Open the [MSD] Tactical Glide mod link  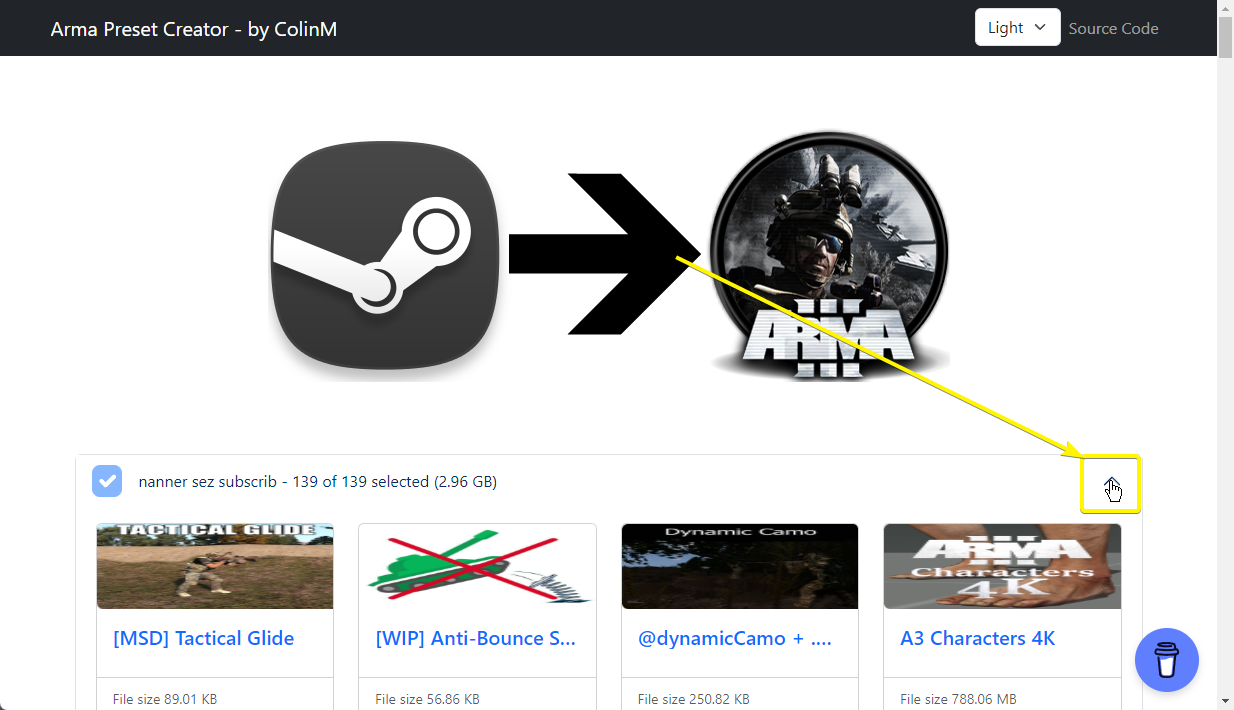(204, 638)
